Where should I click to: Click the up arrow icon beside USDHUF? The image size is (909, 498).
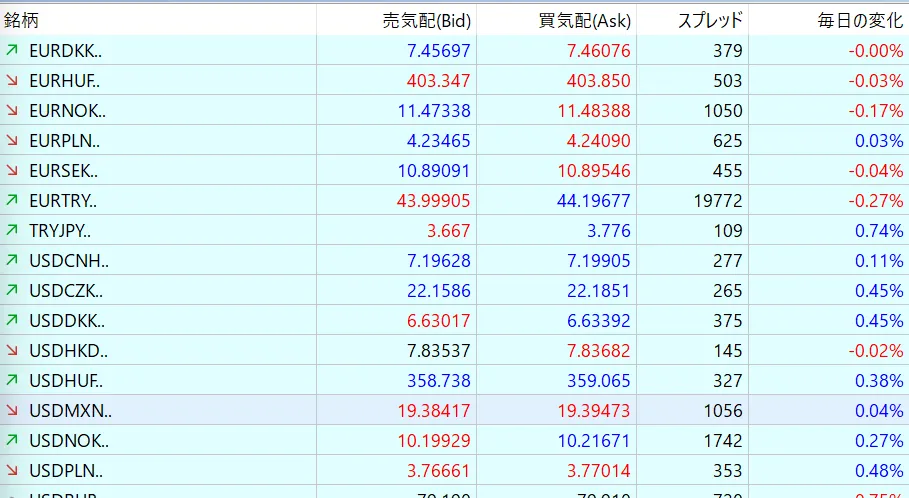(x=12, y=380)
